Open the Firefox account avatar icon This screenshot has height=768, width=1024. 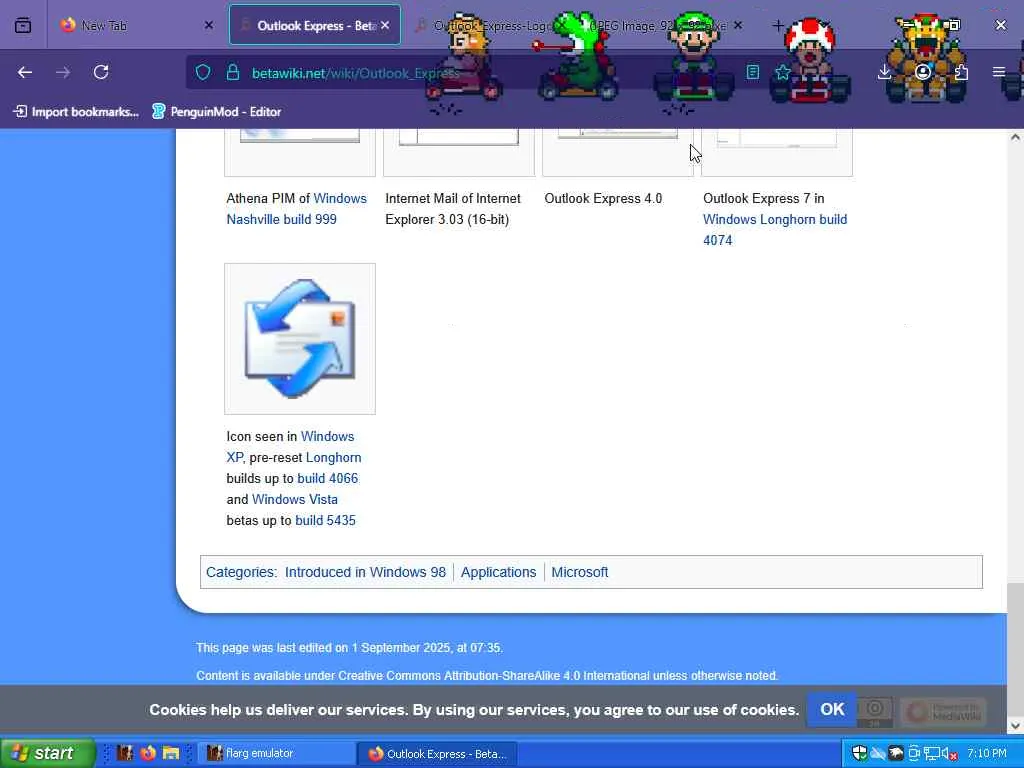pyautogui.click(x=922, y=72)
